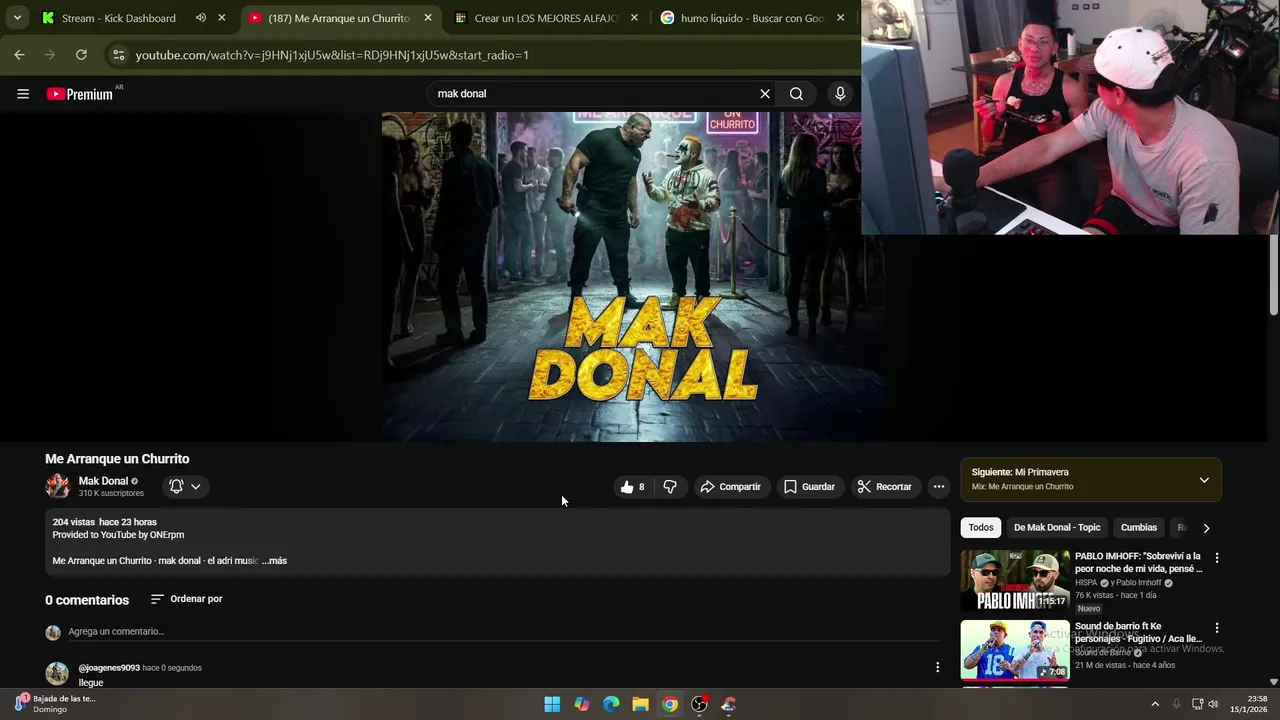
Task: Open 'PABLO IMHOFF: Sobreviví a la' title
Action: [x=1139, y=562]
